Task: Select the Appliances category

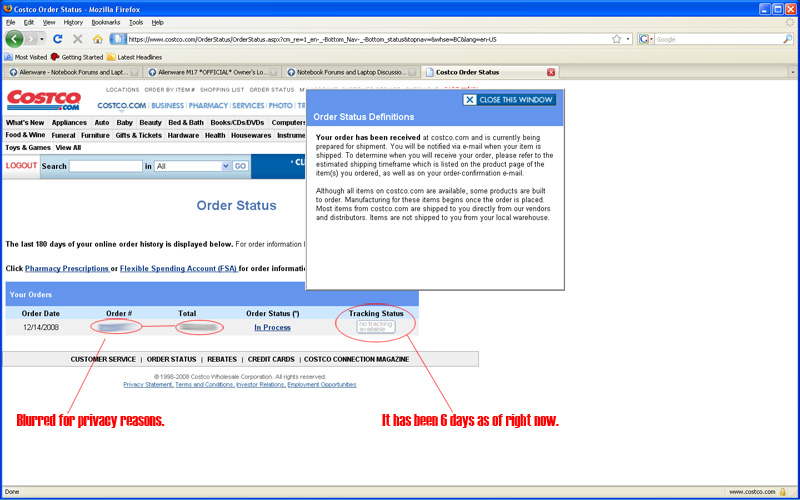Action: point(69,122)
